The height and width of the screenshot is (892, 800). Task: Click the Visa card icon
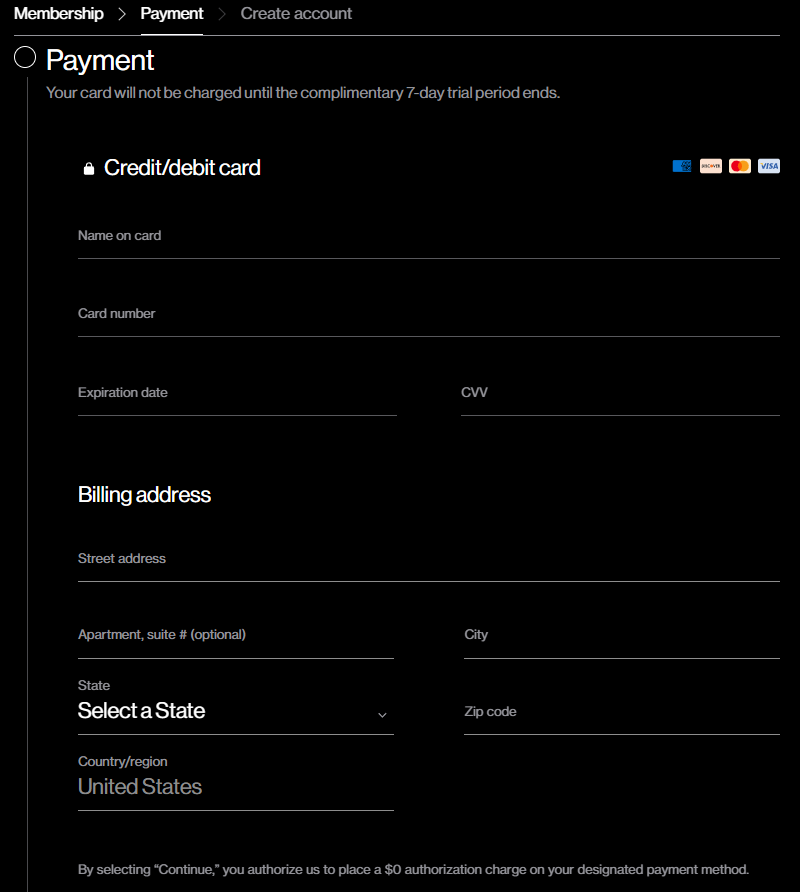[769, 166]
